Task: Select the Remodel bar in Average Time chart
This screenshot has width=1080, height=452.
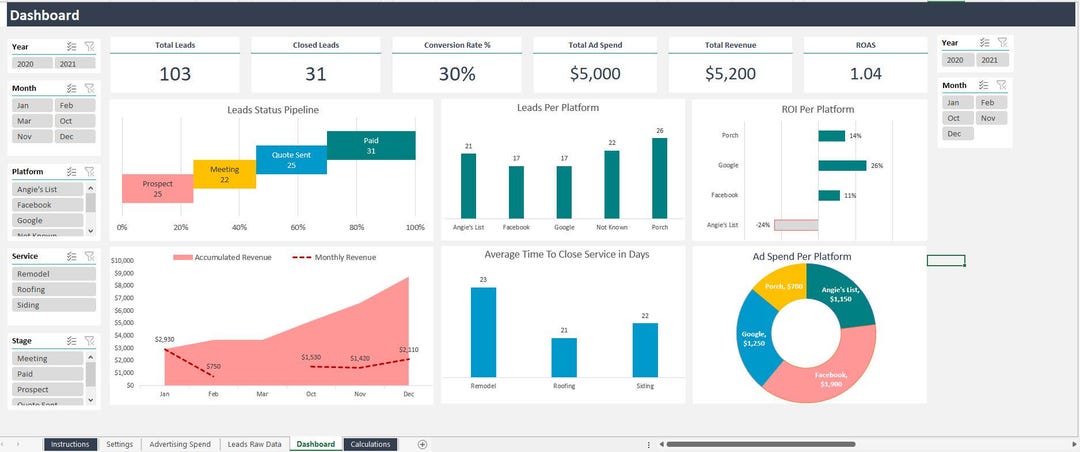Action: click(x=483, y=332)
